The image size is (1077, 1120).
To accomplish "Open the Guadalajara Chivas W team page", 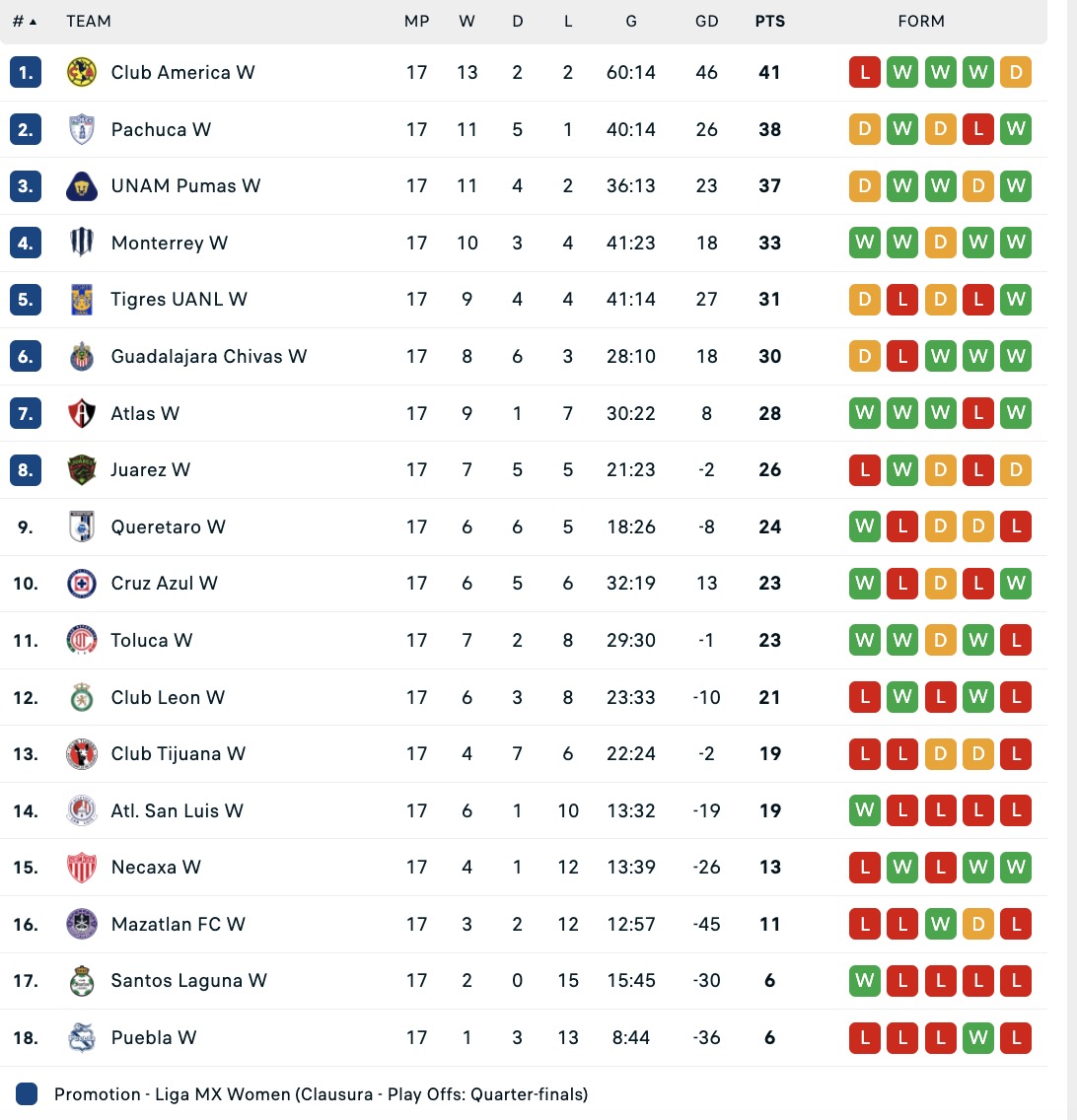I will [x=208, y=356].
